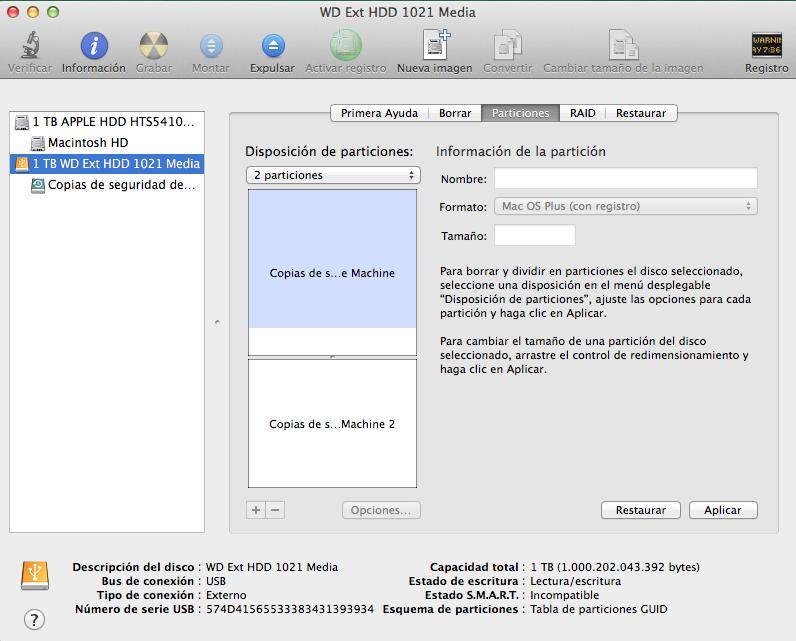Click the Expulsar eject icon

click(x=272, y=45)
